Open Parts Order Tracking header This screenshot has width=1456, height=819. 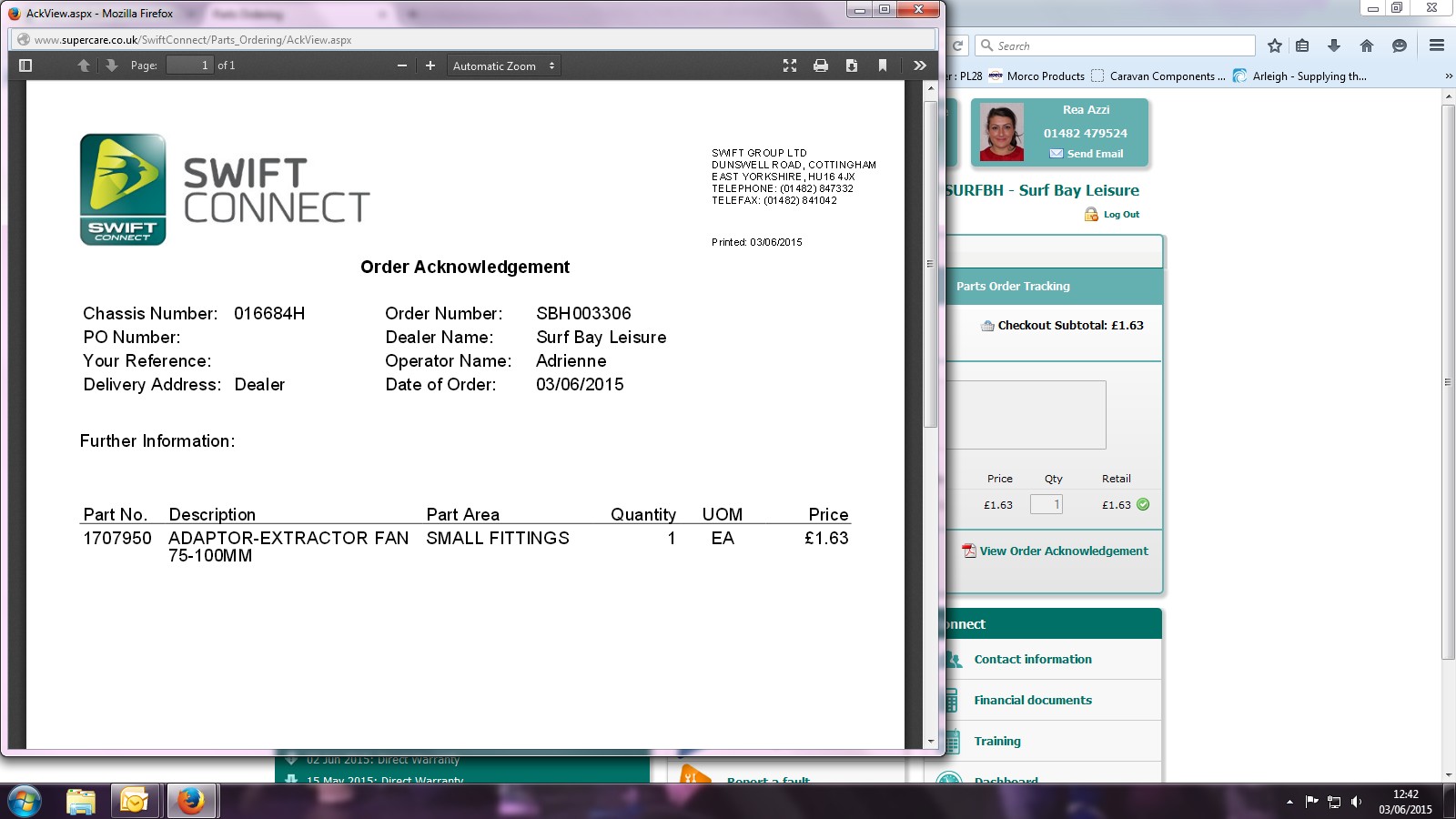coord(1013,286)
